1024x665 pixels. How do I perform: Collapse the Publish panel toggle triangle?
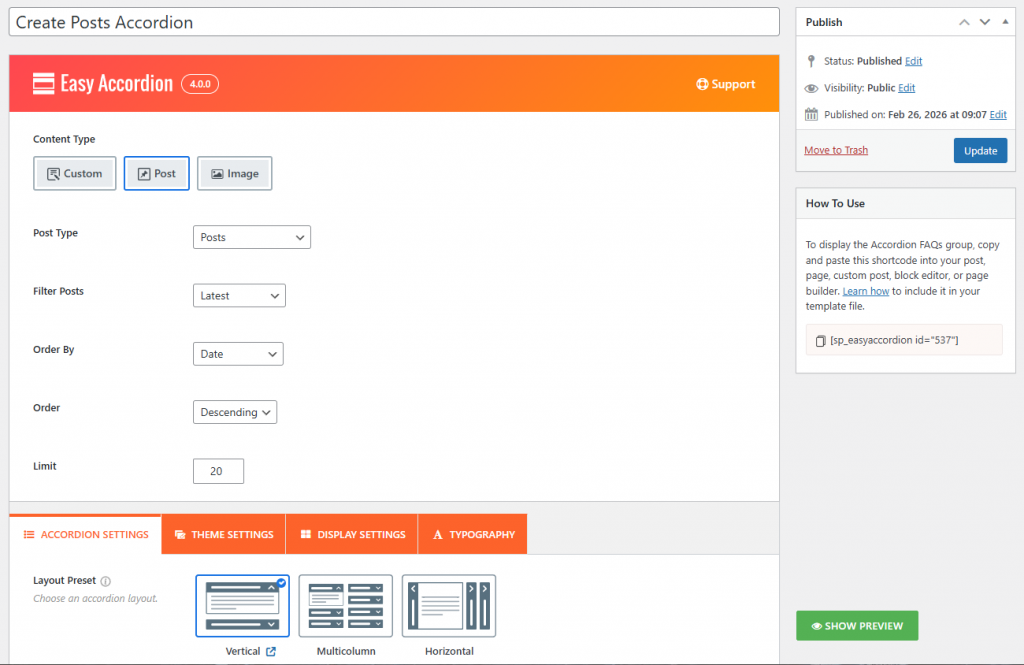point(1005,22)
